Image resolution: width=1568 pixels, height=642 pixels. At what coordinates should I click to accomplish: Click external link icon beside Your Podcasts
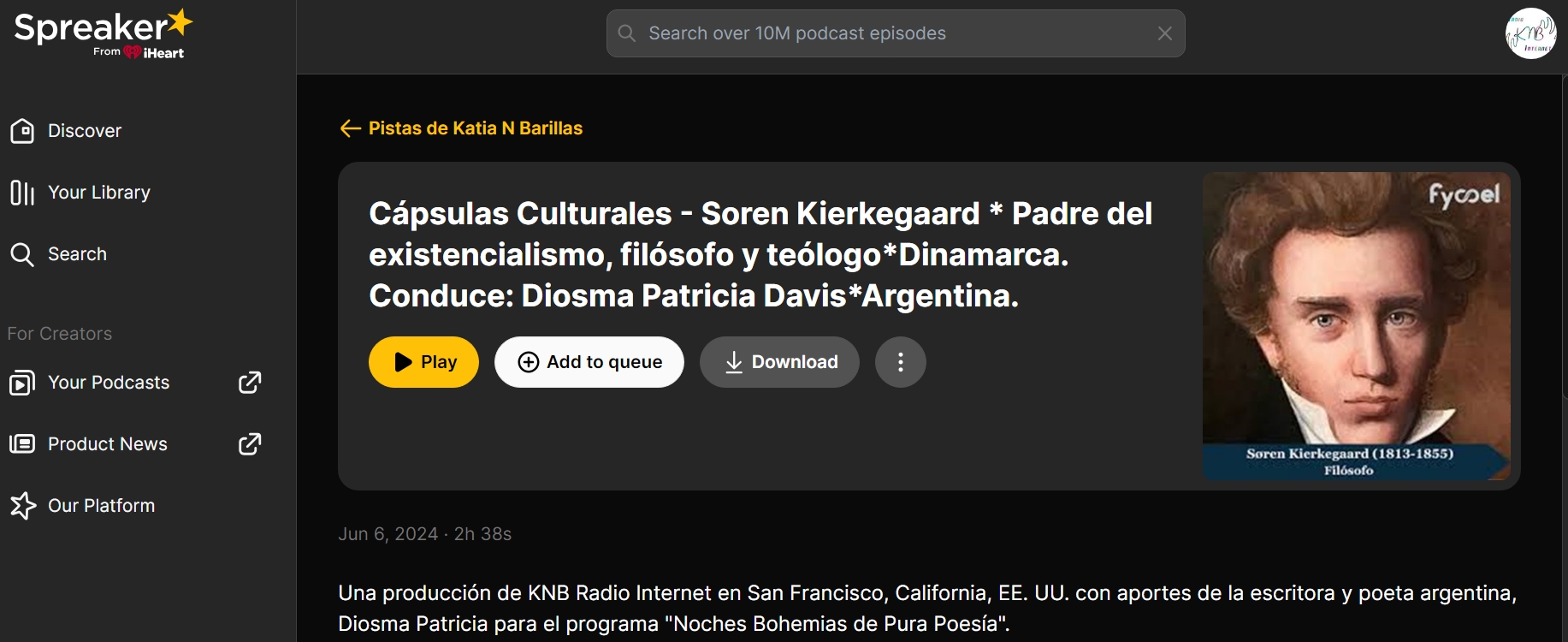pos(250,383)
